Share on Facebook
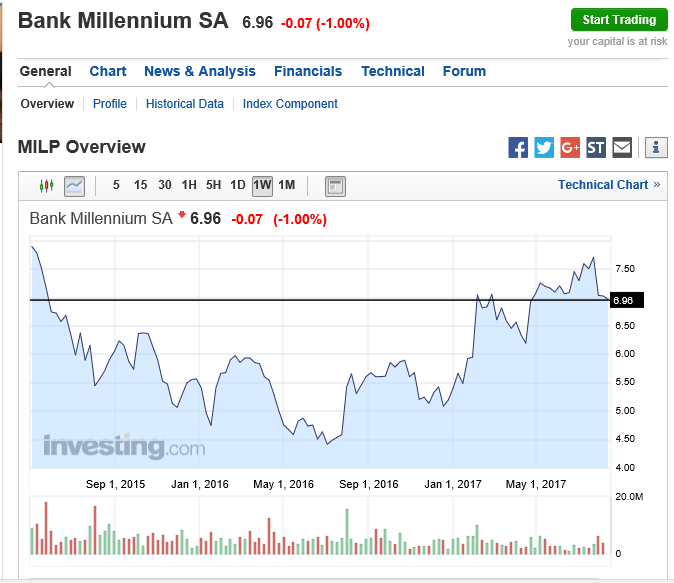674x583 pixels. (518, 147)
